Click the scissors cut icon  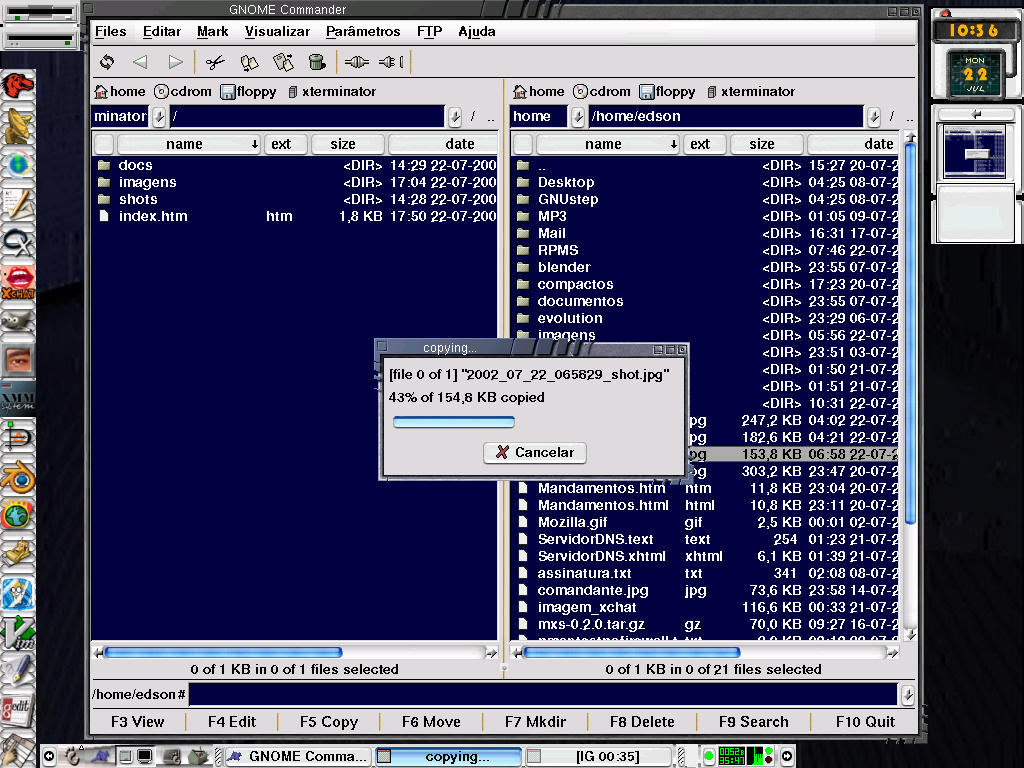coord(214,62)
